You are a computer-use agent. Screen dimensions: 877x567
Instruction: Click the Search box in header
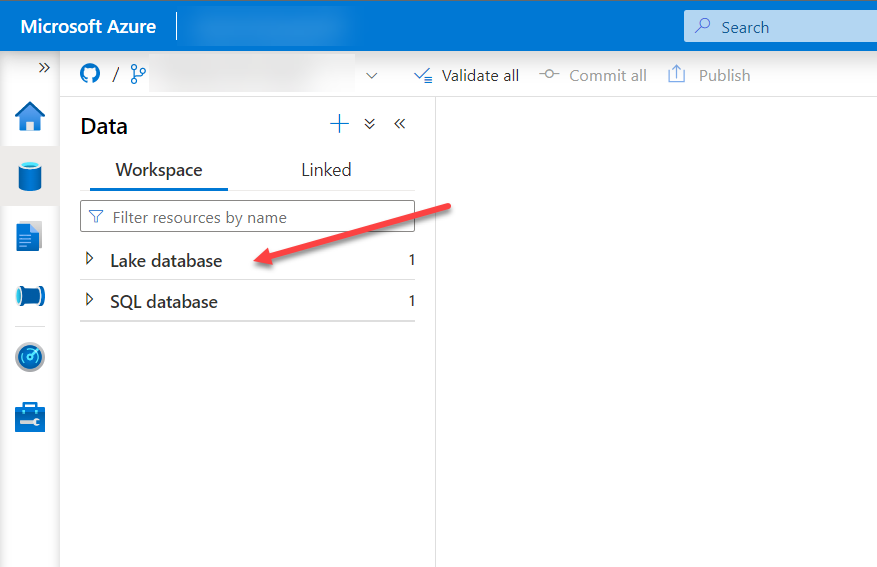coord(780,26)
